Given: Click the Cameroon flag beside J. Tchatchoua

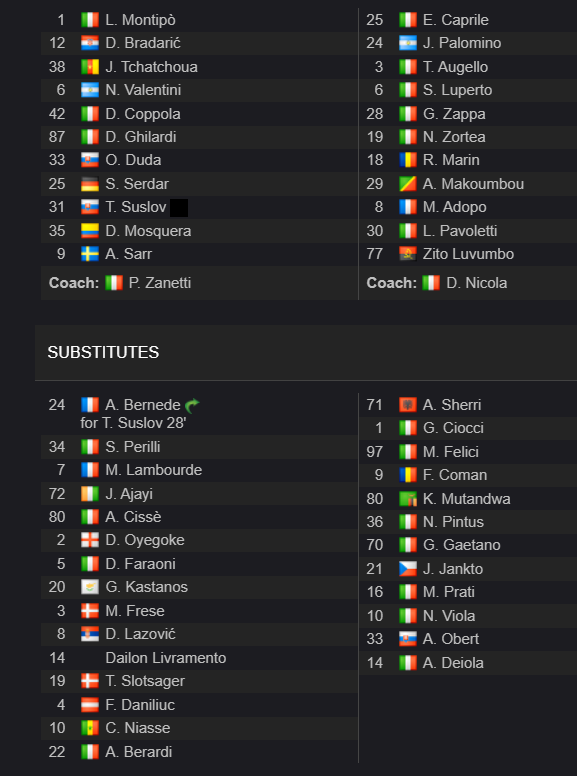Looking at the screenshot, I should click(x=90, y=67).
